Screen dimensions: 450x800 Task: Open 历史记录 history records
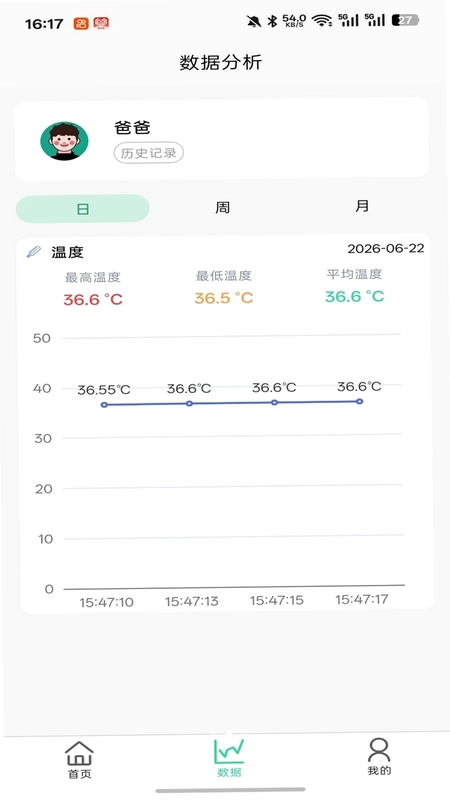click(x=148, y=153)
